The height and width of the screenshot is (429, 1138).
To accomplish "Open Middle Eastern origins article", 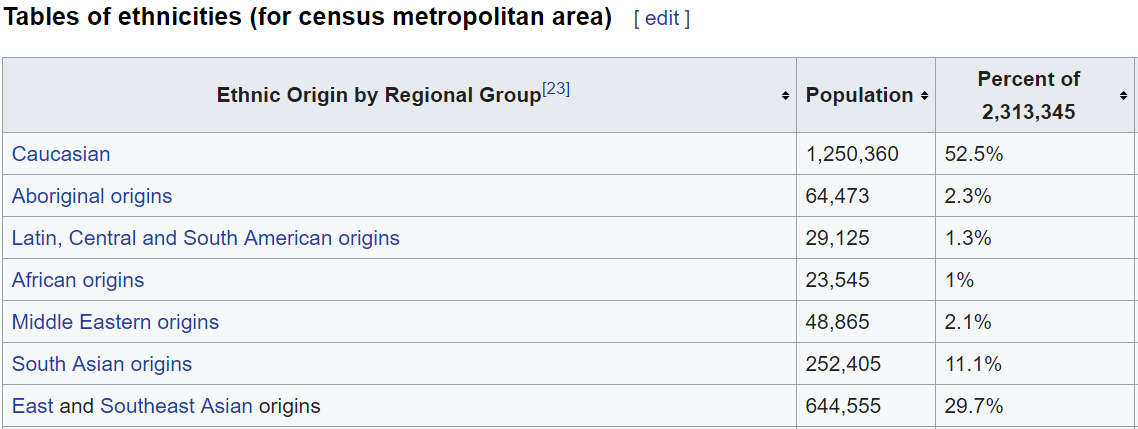I will pyautogui.click(x=115, y=322).
